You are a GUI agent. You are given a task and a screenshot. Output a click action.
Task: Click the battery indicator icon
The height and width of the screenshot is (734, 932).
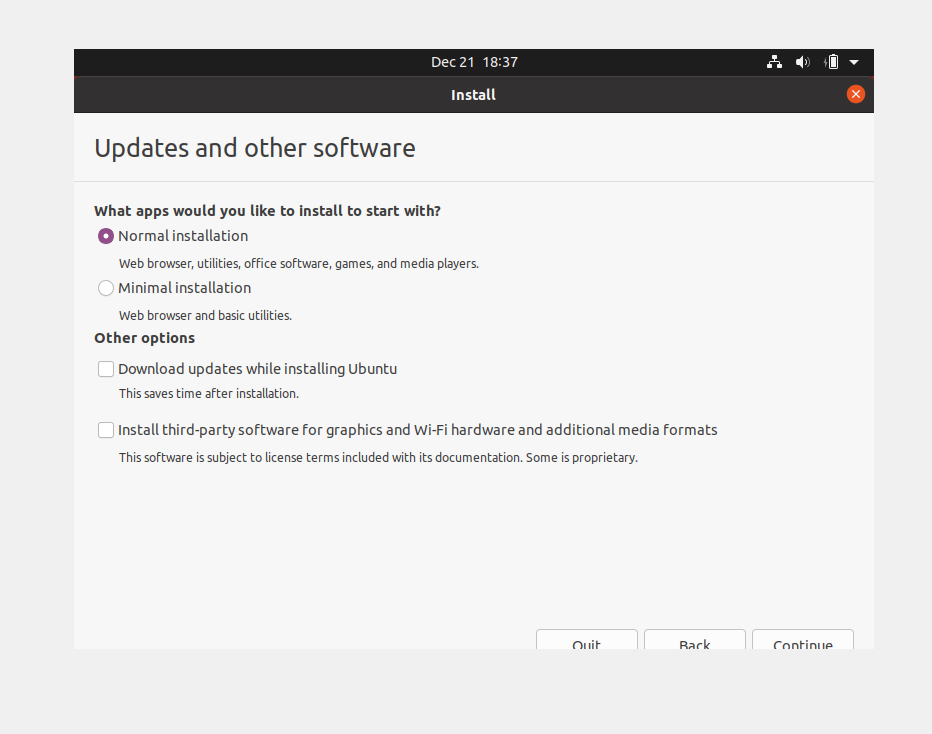tap(832, 62)
